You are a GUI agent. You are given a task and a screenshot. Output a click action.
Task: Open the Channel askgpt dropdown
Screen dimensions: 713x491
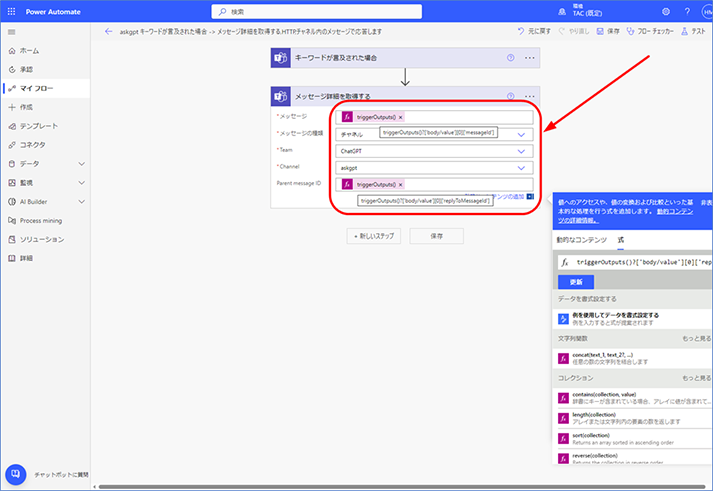pyautogui.click(x=434, y=168)
